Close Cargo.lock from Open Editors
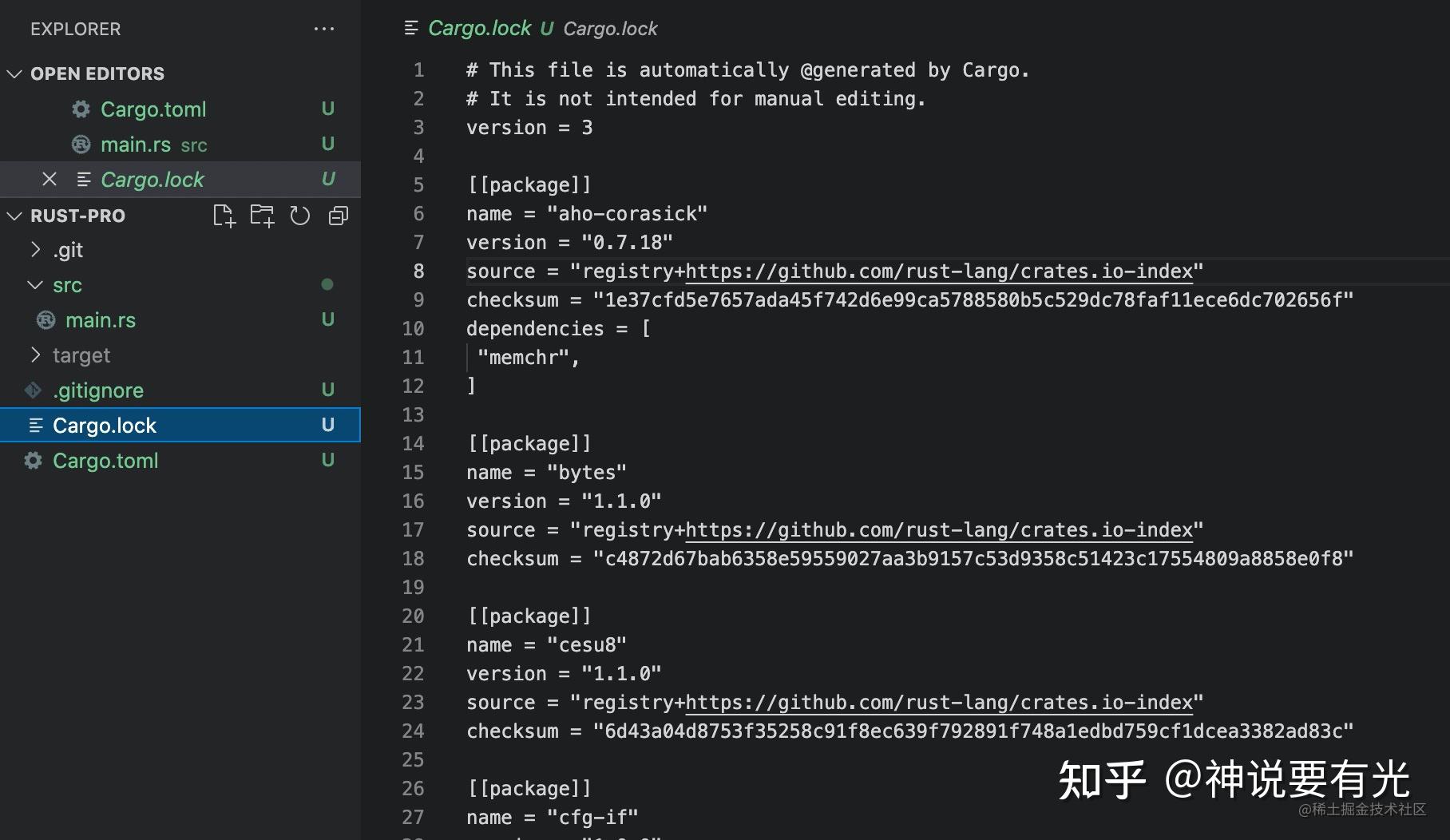Image resolution: width=1450 pixels, height=840 pixels. [x=50, y=179]
